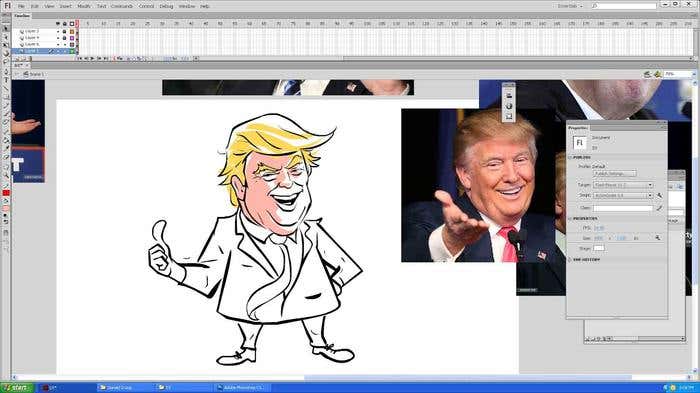
Task: Open the Edit menu
Action: (x=35, y=6)
